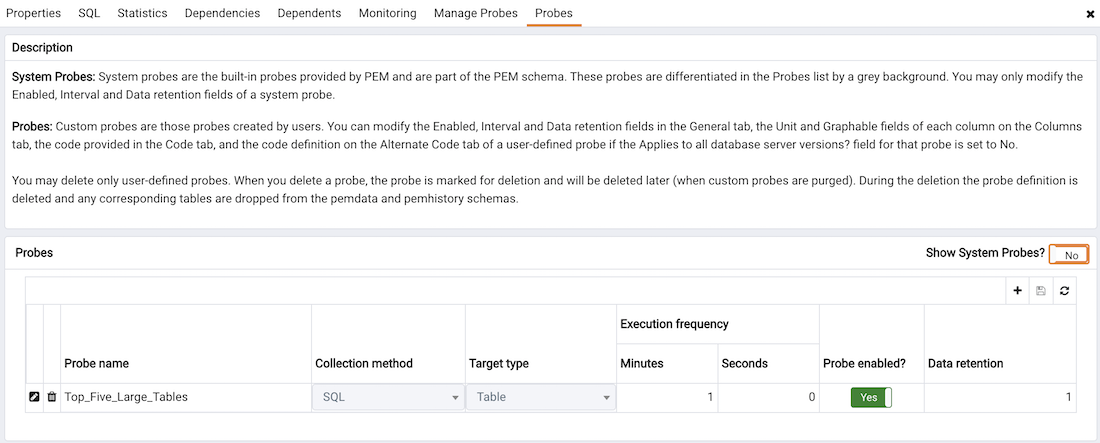The image size is (1100, 443).
Task: Toggle Show System Probes switch
Action: click(x=1068, y=255)
